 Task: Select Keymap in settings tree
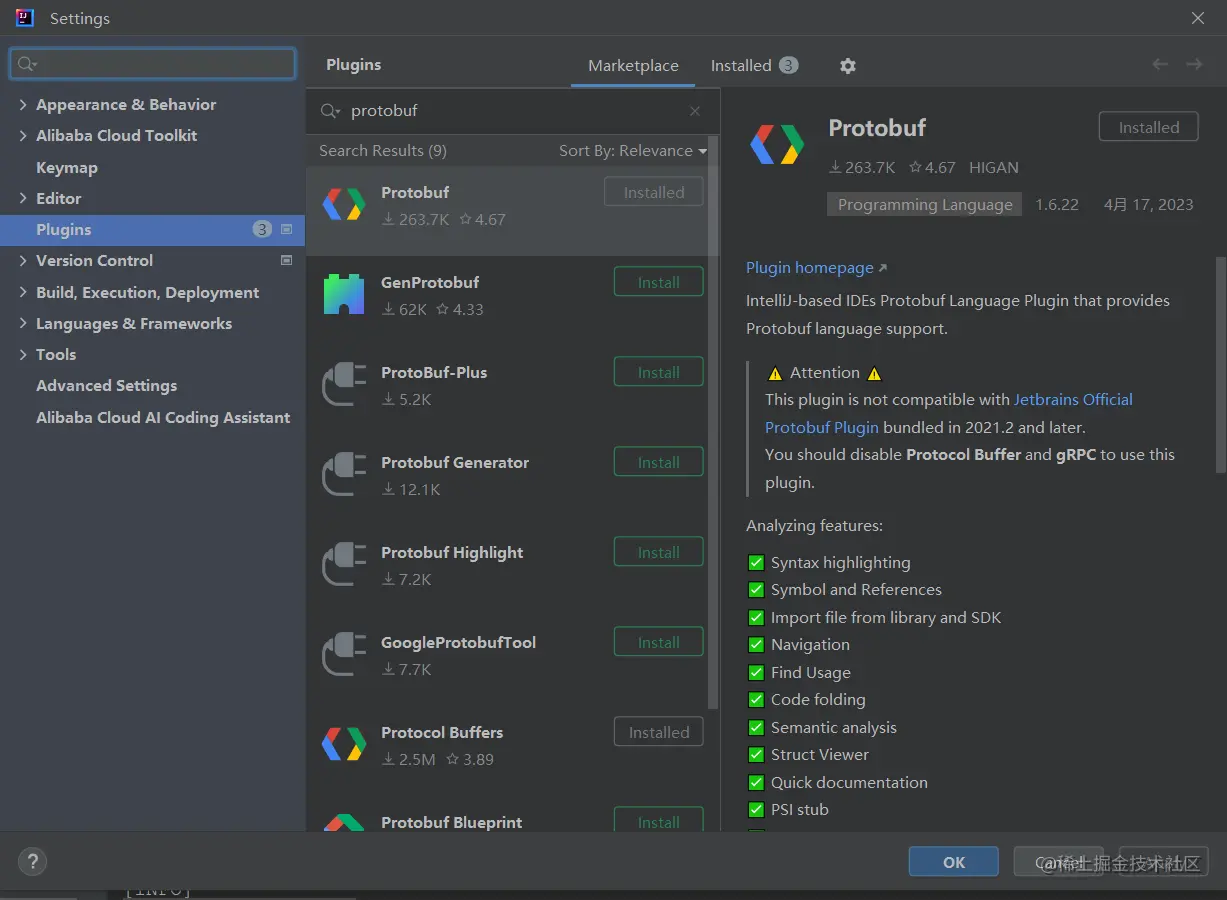click(x=67, y=167)
